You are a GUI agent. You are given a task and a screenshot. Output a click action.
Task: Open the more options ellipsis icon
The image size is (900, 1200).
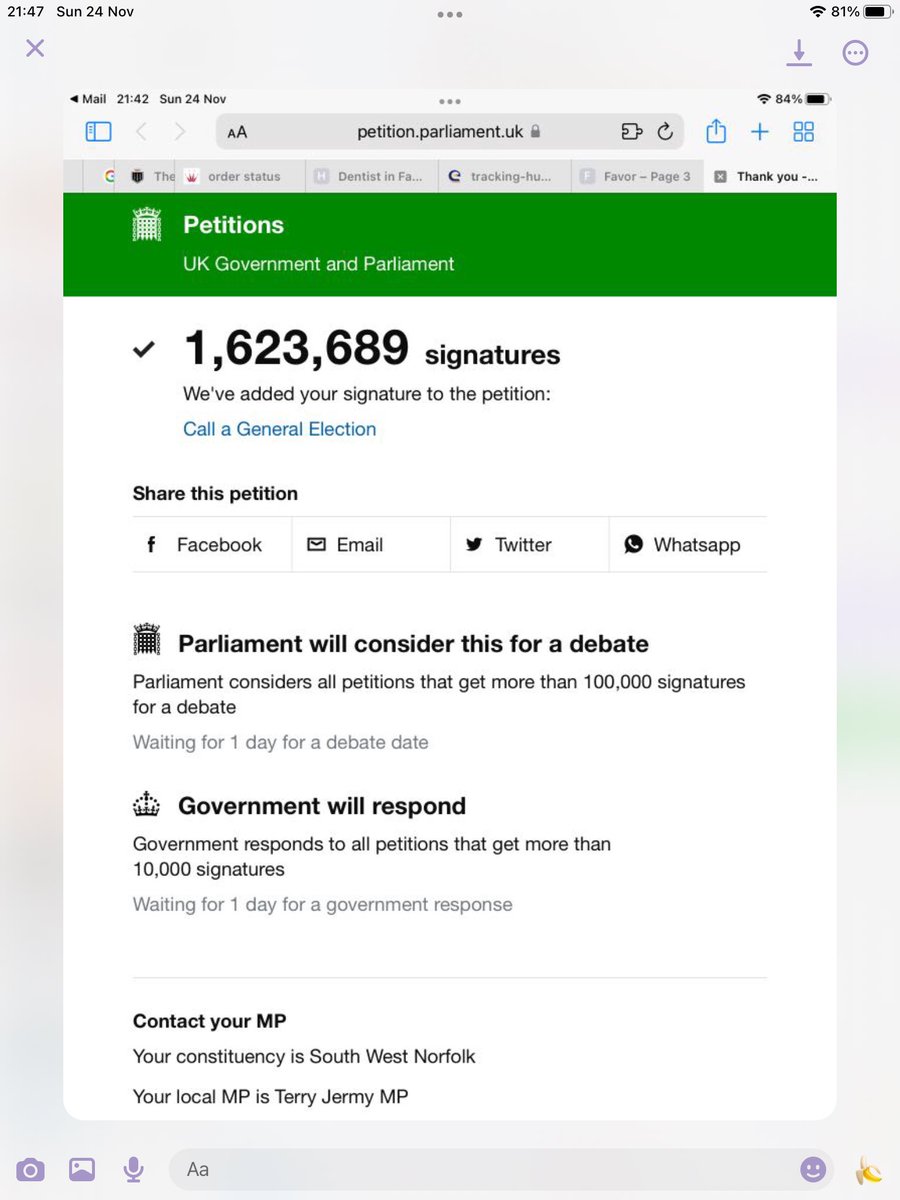[855, 52]
